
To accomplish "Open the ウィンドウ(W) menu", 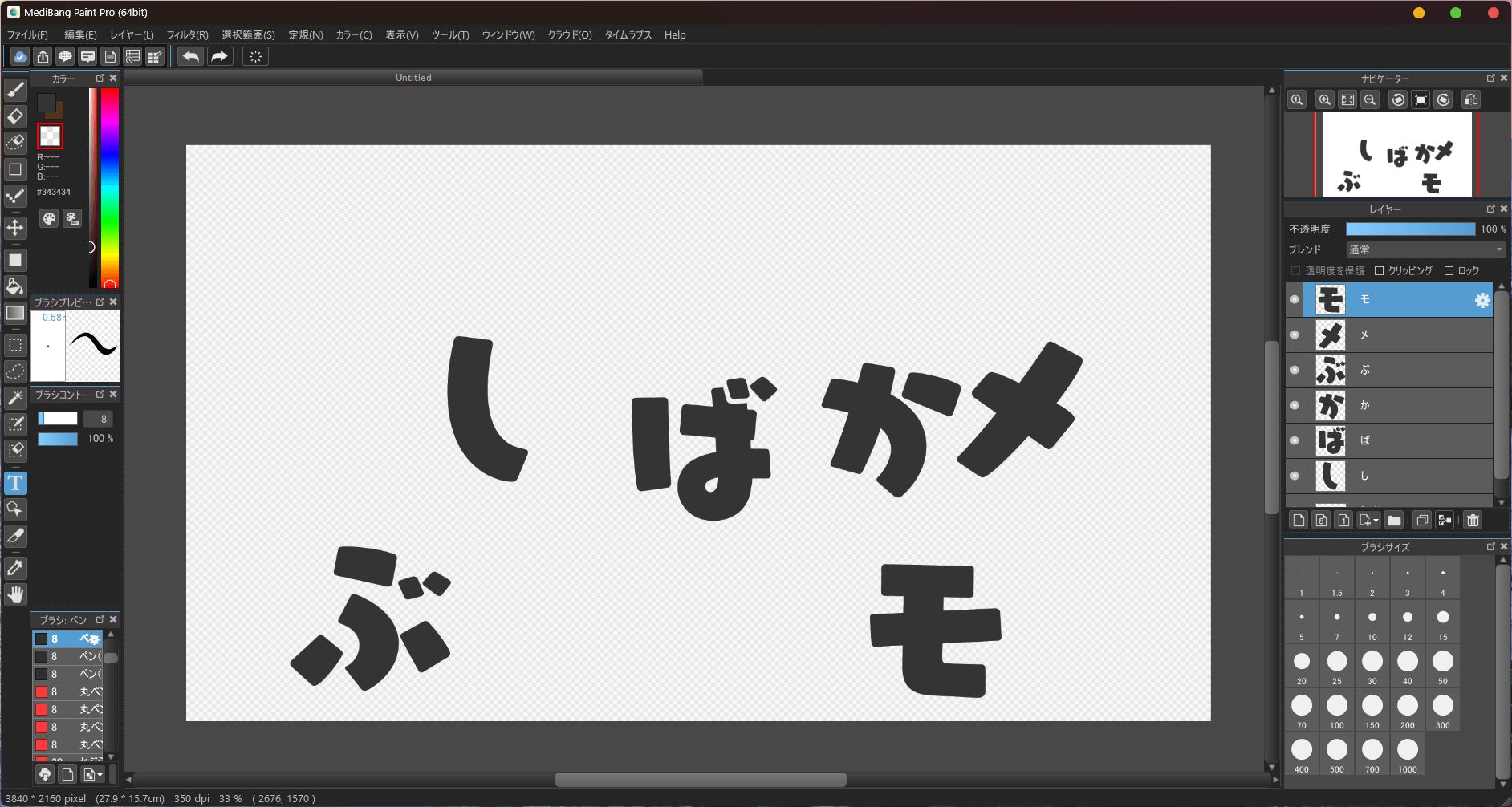I will click(507, 34).
